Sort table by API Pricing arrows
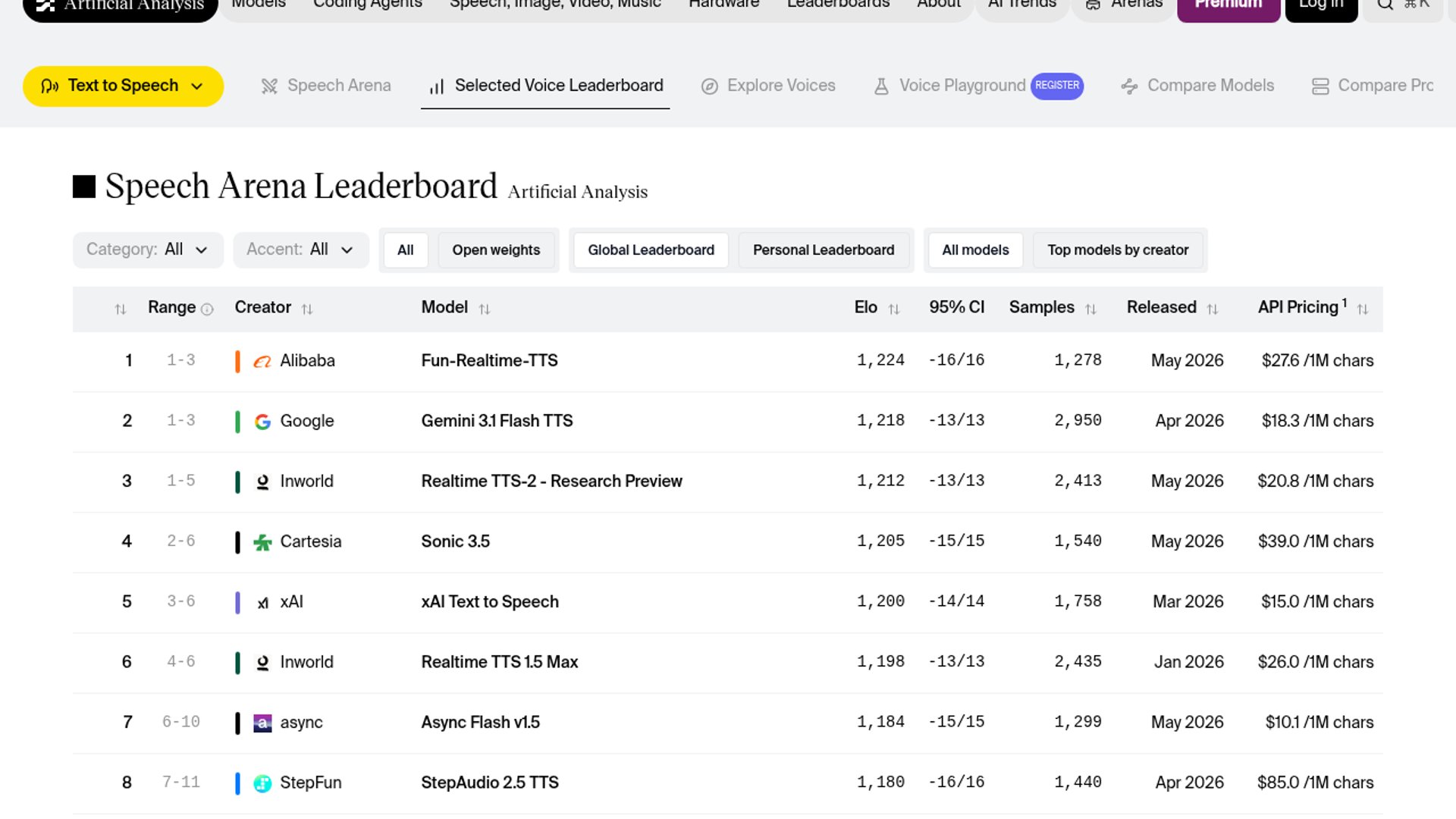 pos(1363,309)
